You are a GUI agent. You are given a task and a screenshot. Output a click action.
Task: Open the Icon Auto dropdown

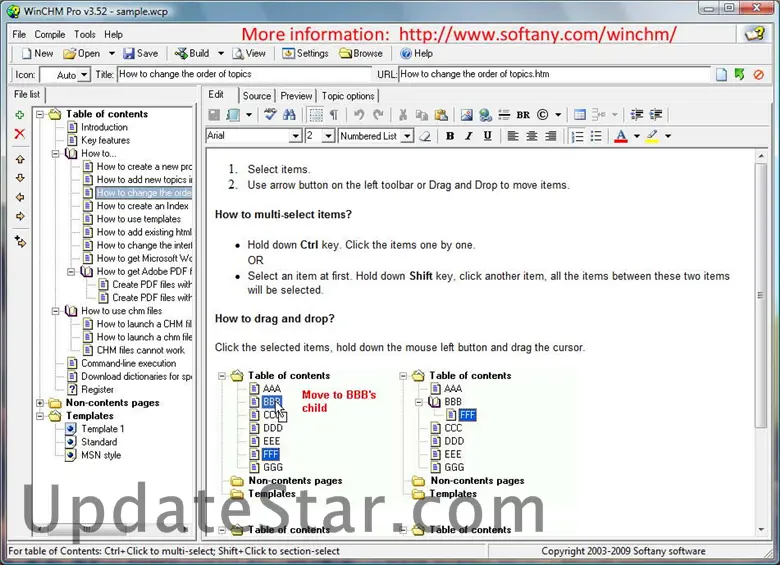point(84,75)
